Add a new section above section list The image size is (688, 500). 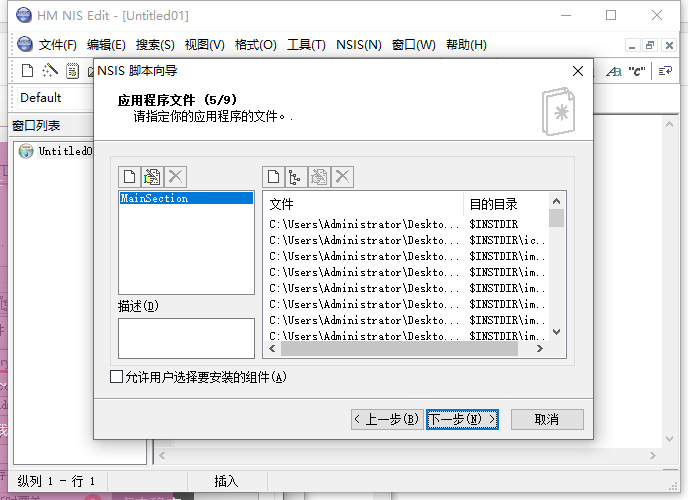(129, 177)
